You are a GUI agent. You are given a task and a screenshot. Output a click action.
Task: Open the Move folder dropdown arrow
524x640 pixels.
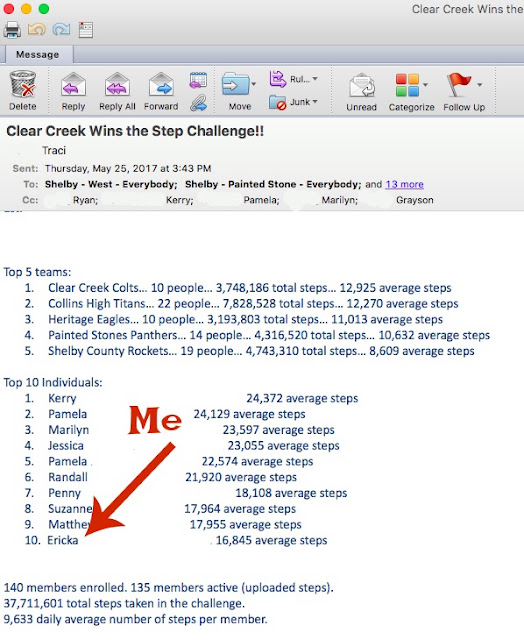coord(254,84)
